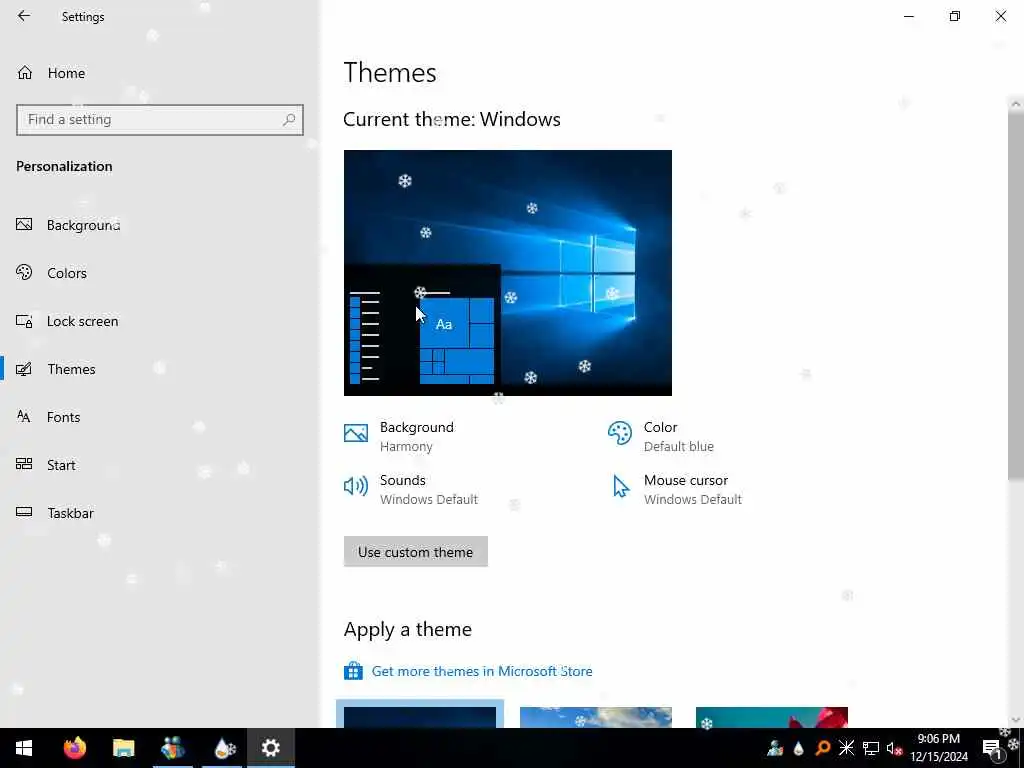The height and width of the screenshot is (768, 1024).
Task: Open the Colors label in sidebar
Action: pos(67,273)
